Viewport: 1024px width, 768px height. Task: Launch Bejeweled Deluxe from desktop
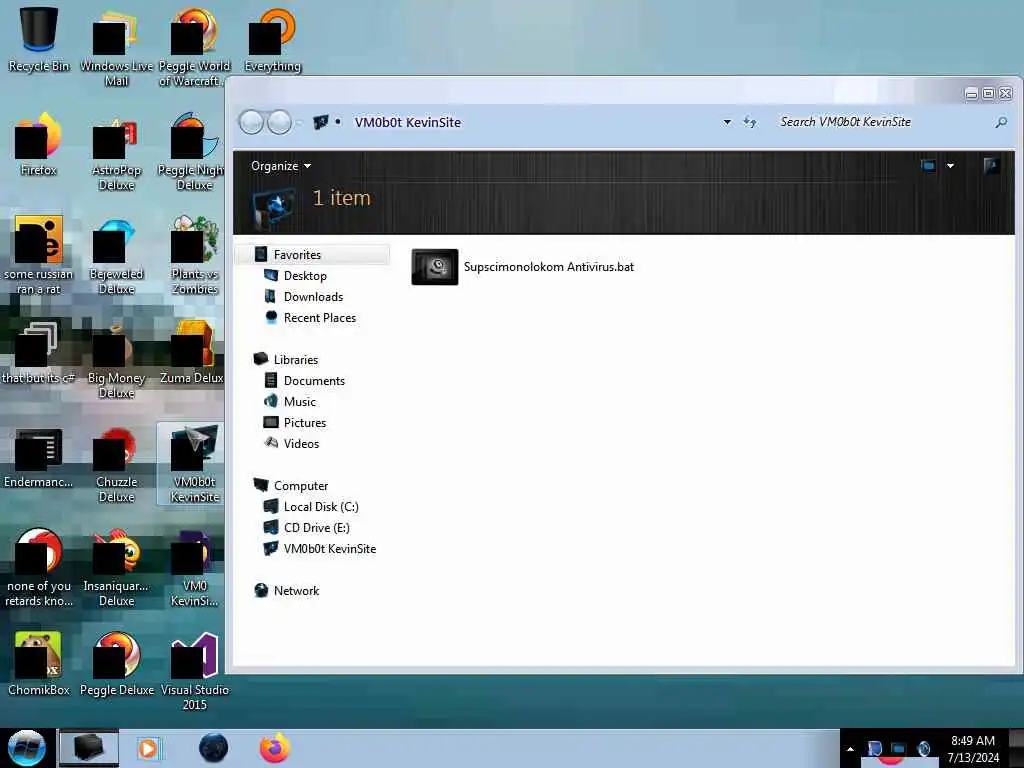(x=116, y=255)
